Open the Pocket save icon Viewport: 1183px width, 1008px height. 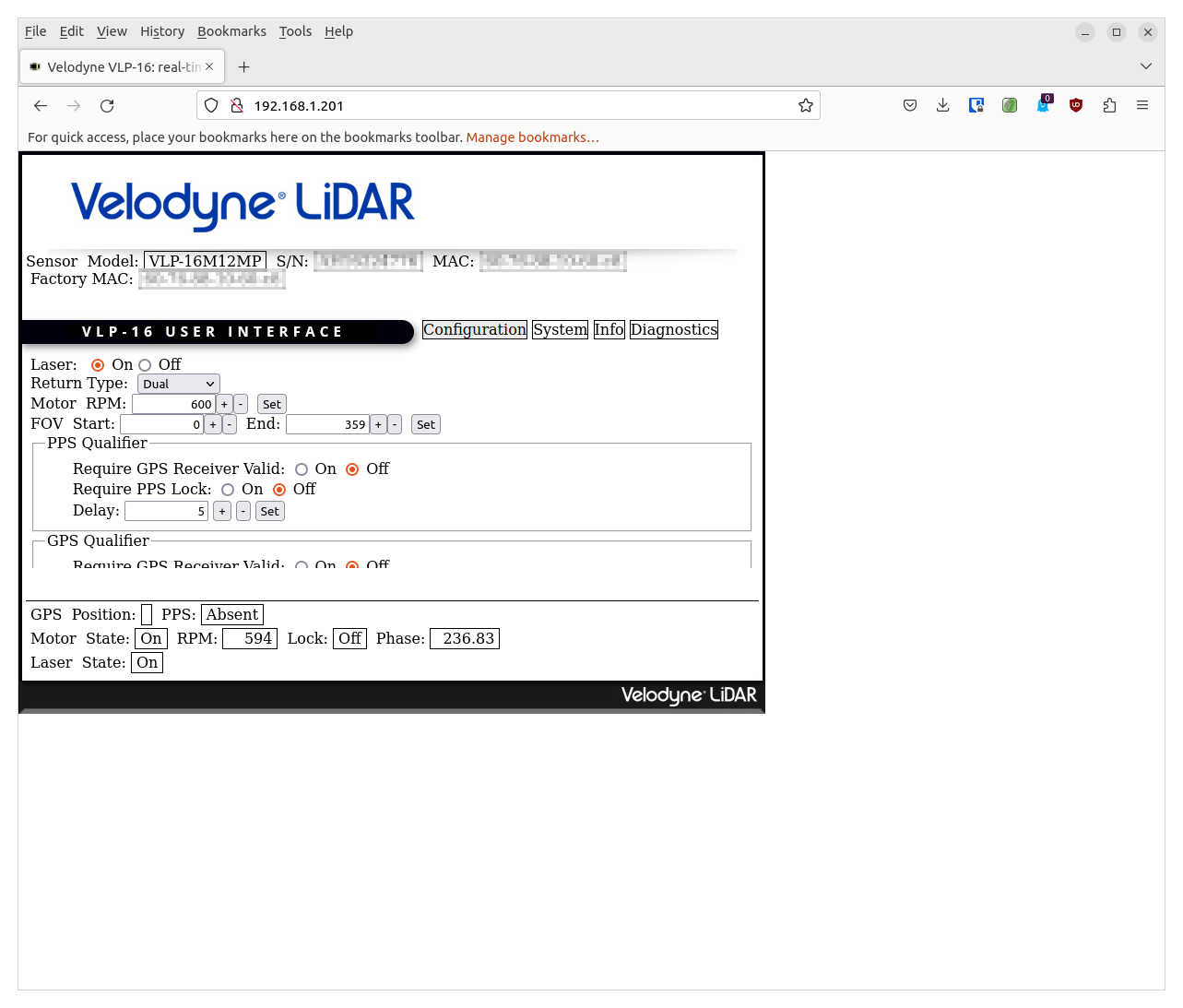coord(910,105)
